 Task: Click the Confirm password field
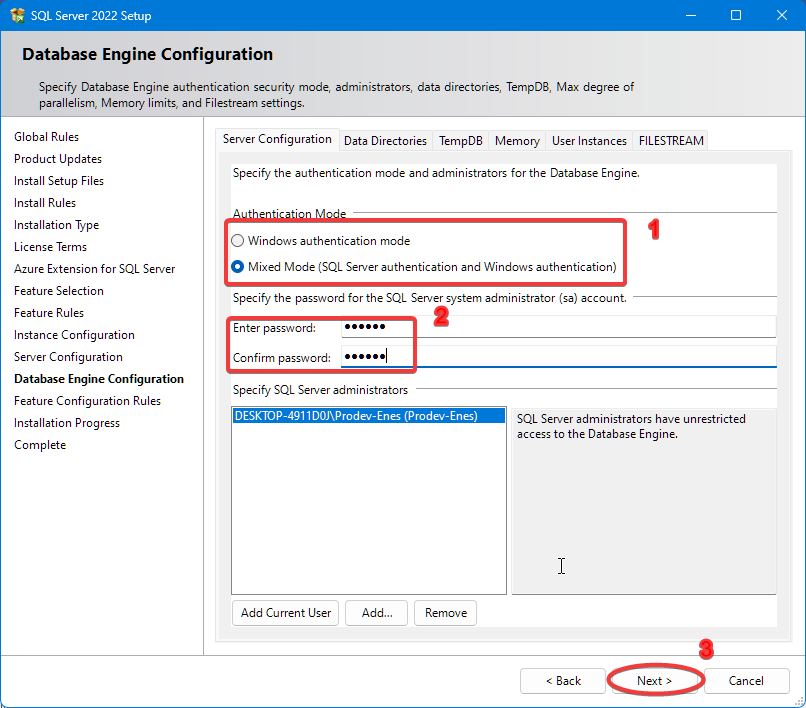point(559,357)
